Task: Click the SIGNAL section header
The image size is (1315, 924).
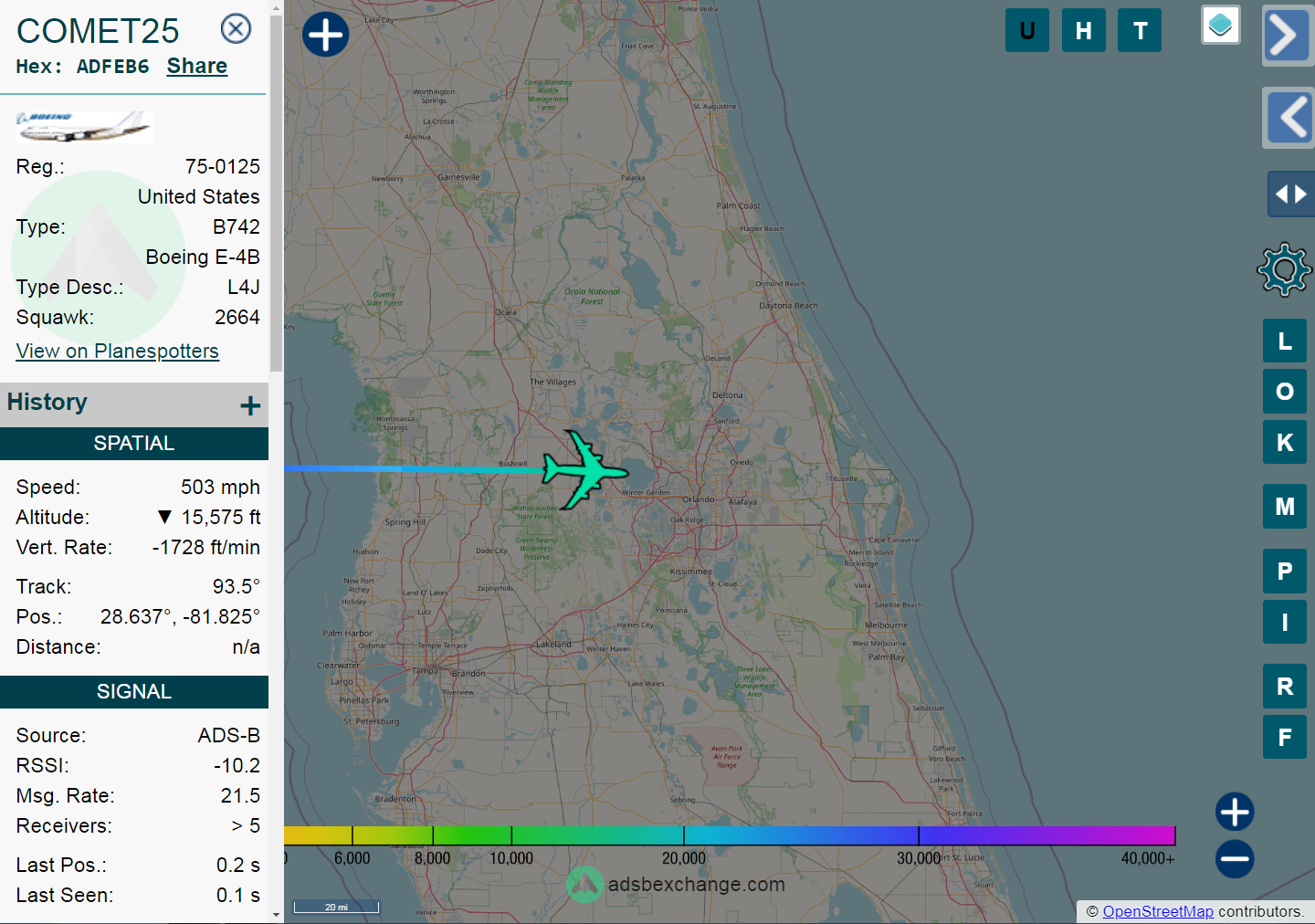Action: tap(134, 691)
